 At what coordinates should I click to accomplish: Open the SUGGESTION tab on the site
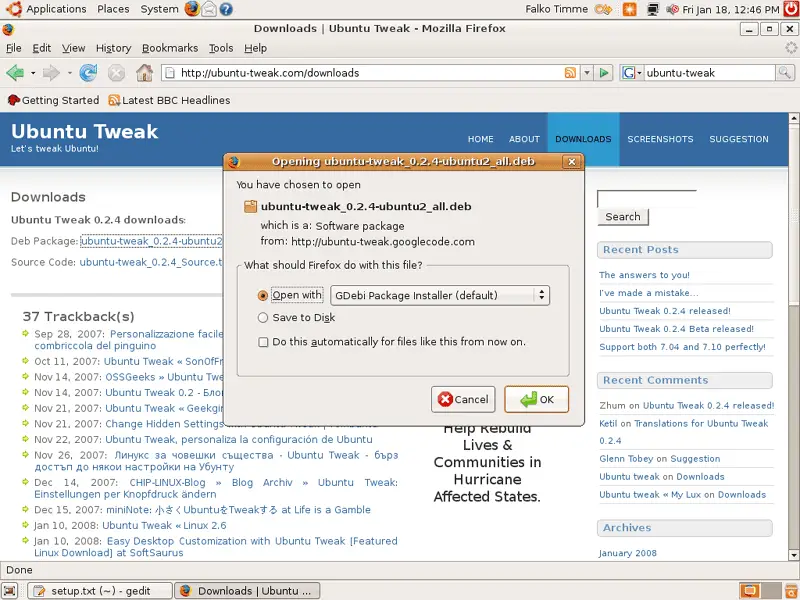tap(739, 139)
